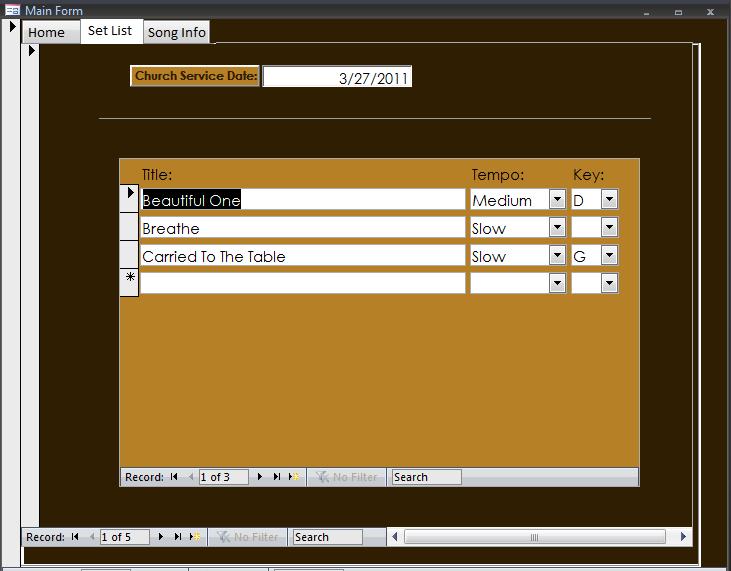Image resolution: width=731 pixels, height=571 pixels.
Task: Click the Tempo: column label
Action: coord(498,175)
